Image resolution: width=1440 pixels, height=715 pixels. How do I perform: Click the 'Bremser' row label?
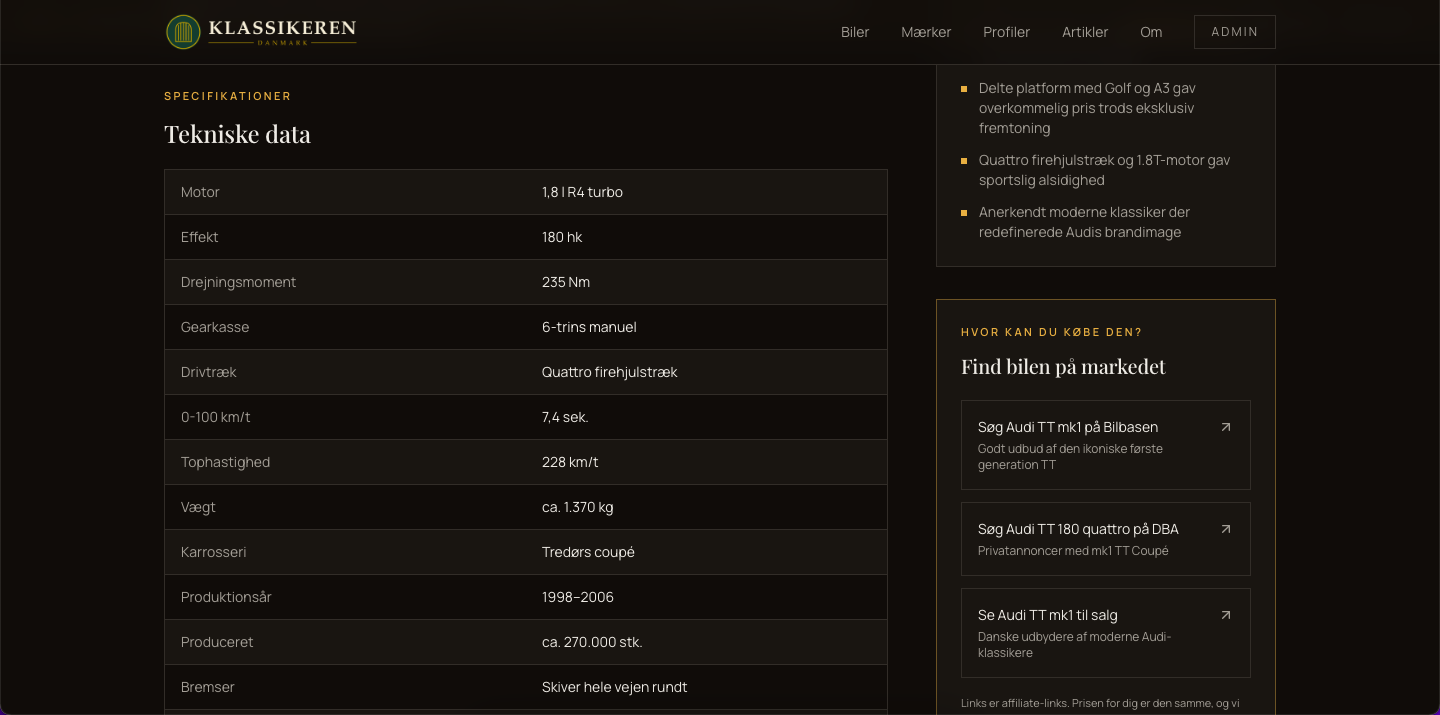(208, 687)
